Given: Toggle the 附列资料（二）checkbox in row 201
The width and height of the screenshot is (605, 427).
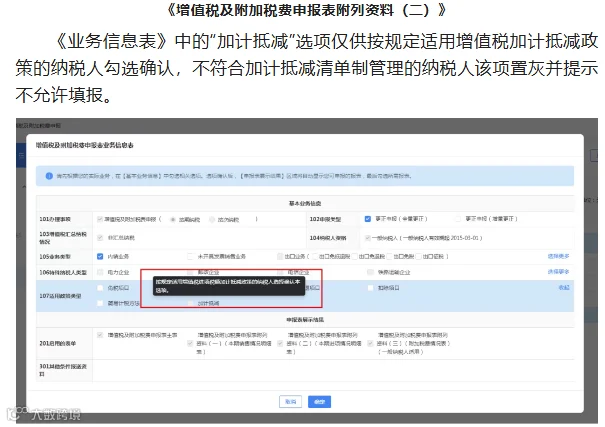Looking at the screenshot, I should click(x=280, y=343).
